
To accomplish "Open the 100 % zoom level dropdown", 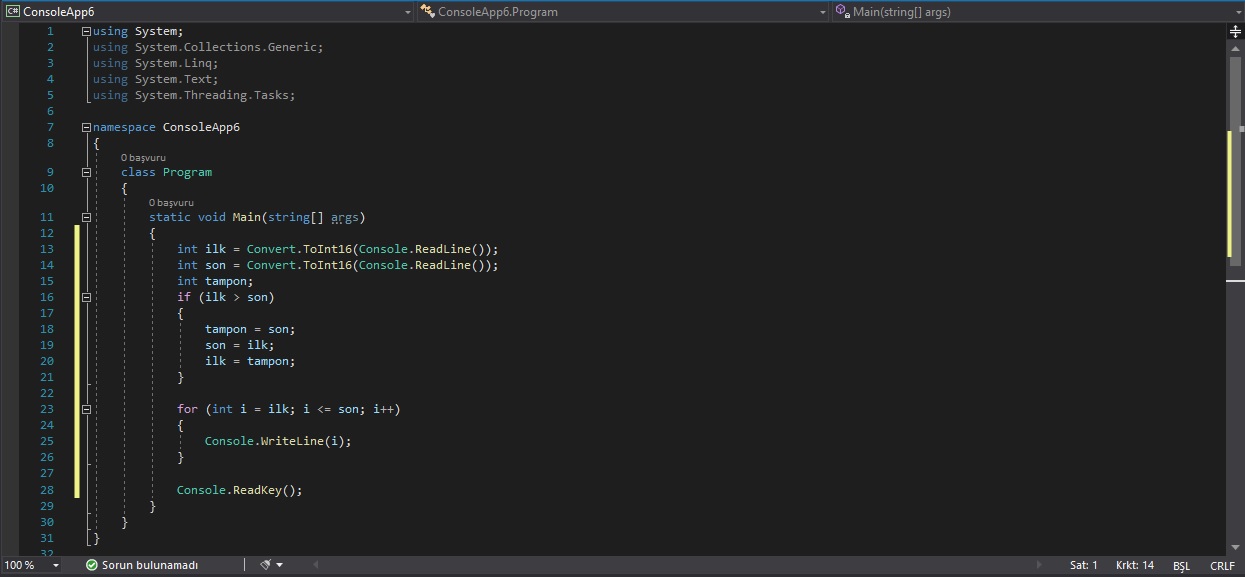I will [54, 565].
